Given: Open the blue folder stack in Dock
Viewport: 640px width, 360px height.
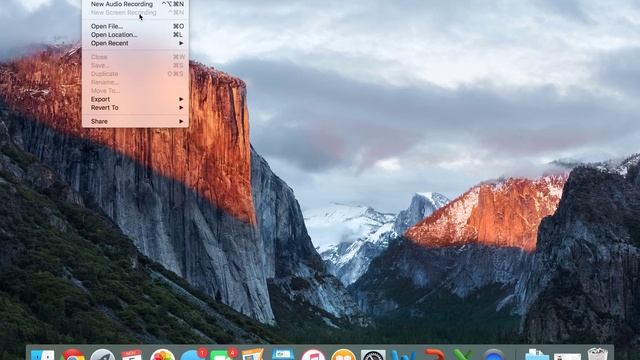Looking at the screenshot, I should pos(537,355).
